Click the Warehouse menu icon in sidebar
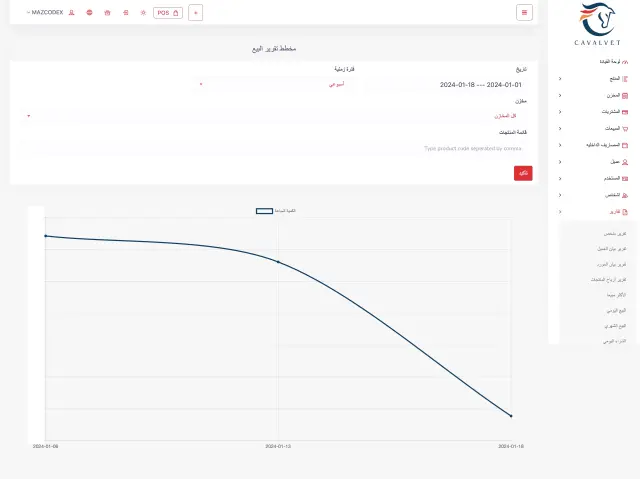The width and height of the screenshot is (640, 479). click(x=625, y=95)
